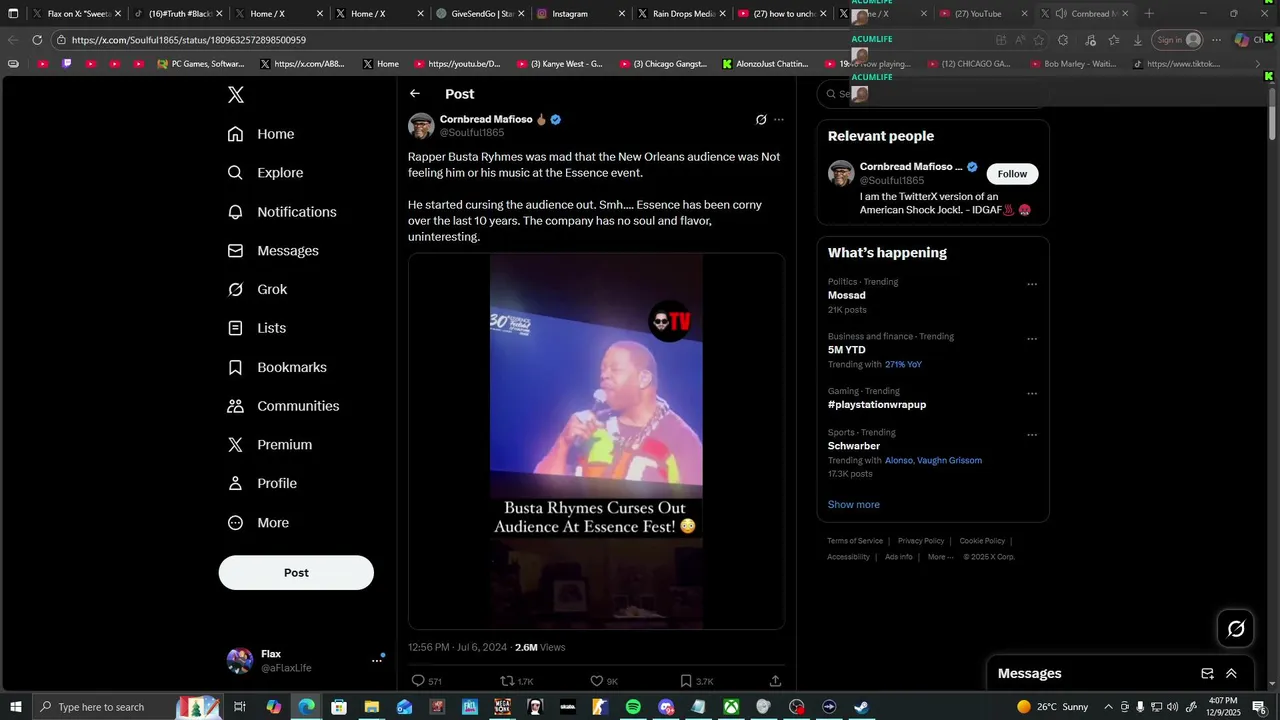
Task: Open Mossad trending topic
Action: pos(846,296)
